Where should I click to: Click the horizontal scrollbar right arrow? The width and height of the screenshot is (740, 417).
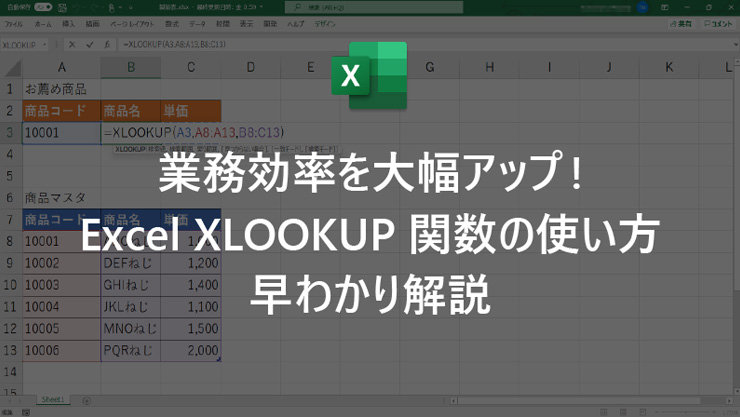click(x=730, y=400)
